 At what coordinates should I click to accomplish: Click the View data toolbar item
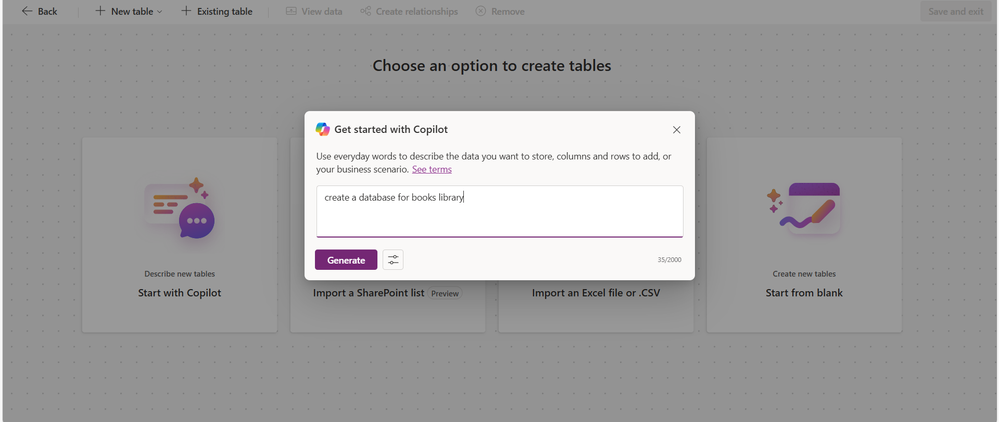tap(313, 11)
